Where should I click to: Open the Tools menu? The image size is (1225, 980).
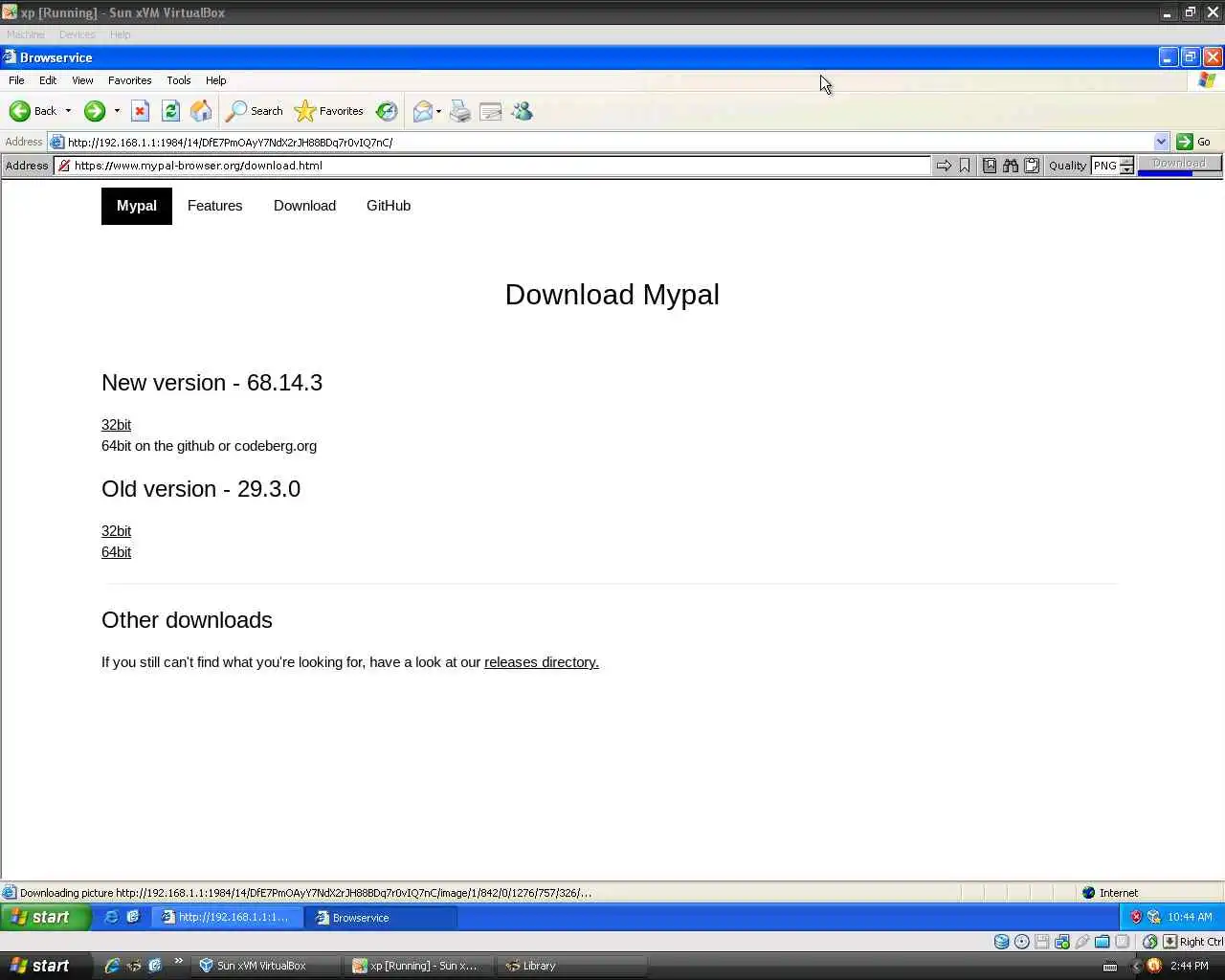(179, 80)
